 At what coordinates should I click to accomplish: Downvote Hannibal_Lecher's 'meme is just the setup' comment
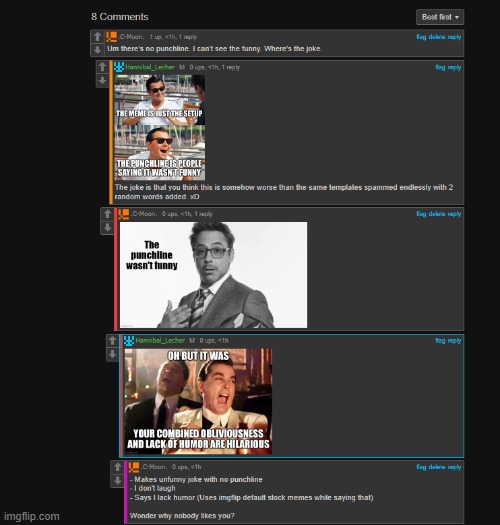point(102,81)
